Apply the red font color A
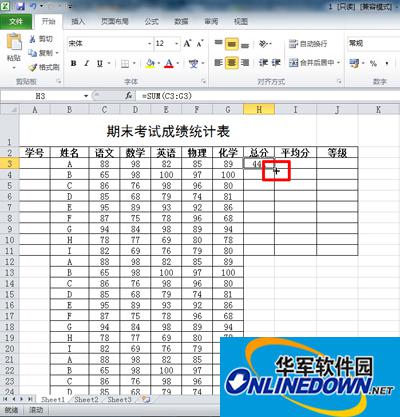The width and height of the screenshot is (400, 417). pyautogui.click(x=169, y=63)
